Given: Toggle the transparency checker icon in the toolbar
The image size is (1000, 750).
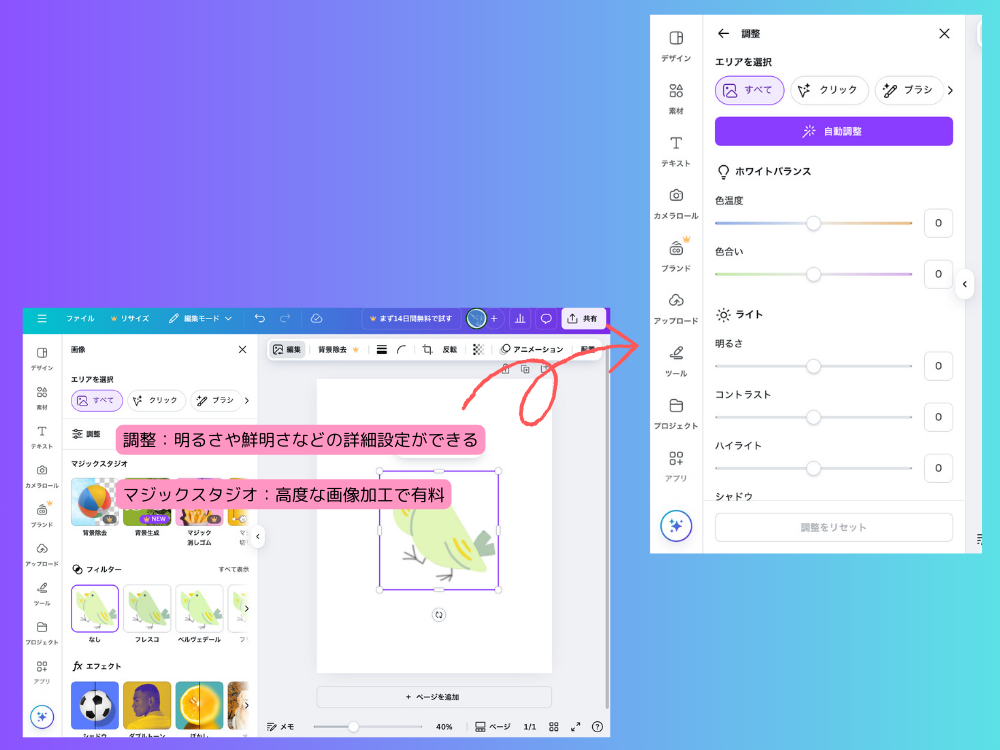Looking at the screenshot, I should coord(478,349).
